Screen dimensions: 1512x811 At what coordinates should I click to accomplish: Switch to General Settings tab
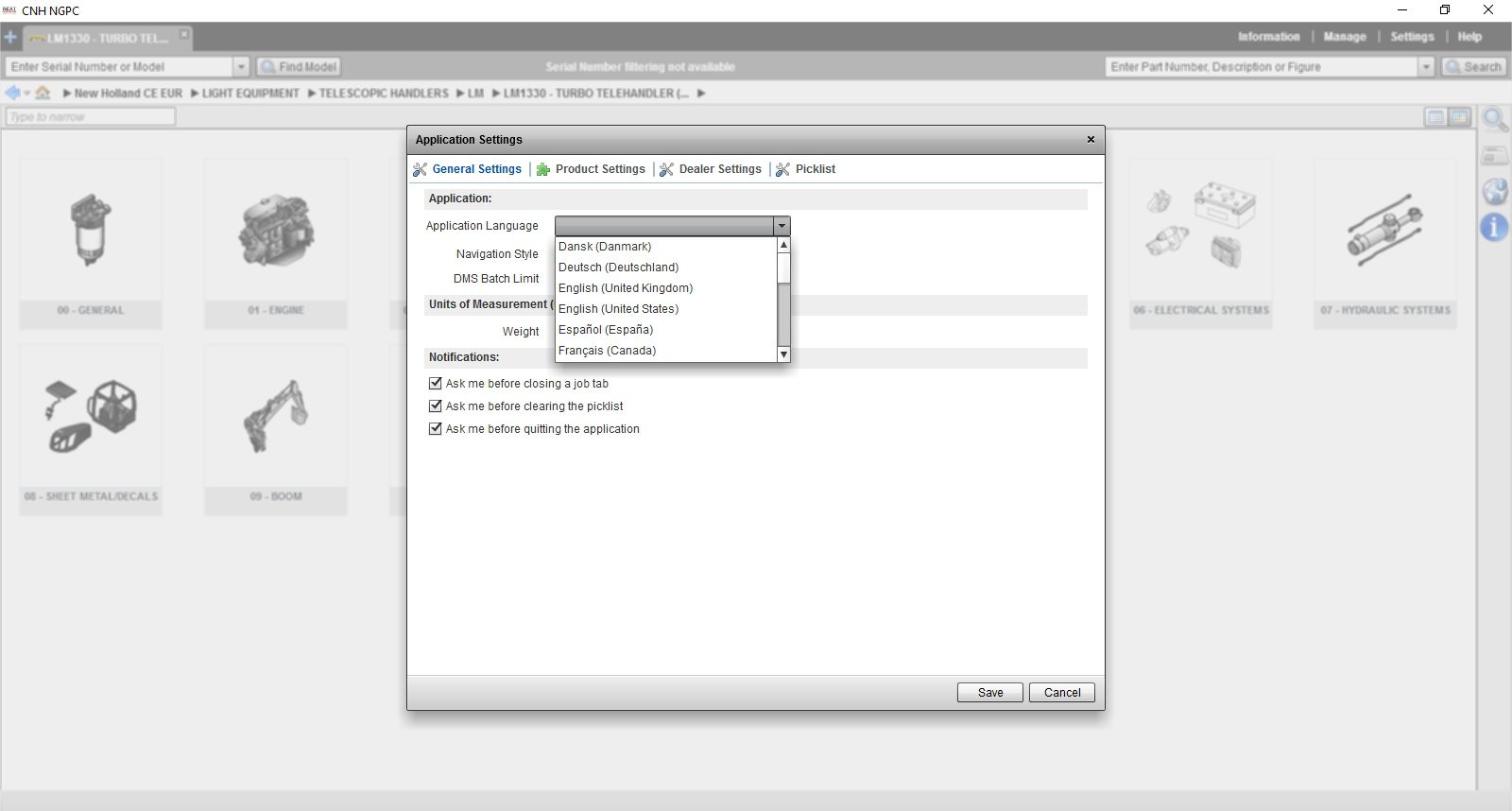(x=476, y=169)
